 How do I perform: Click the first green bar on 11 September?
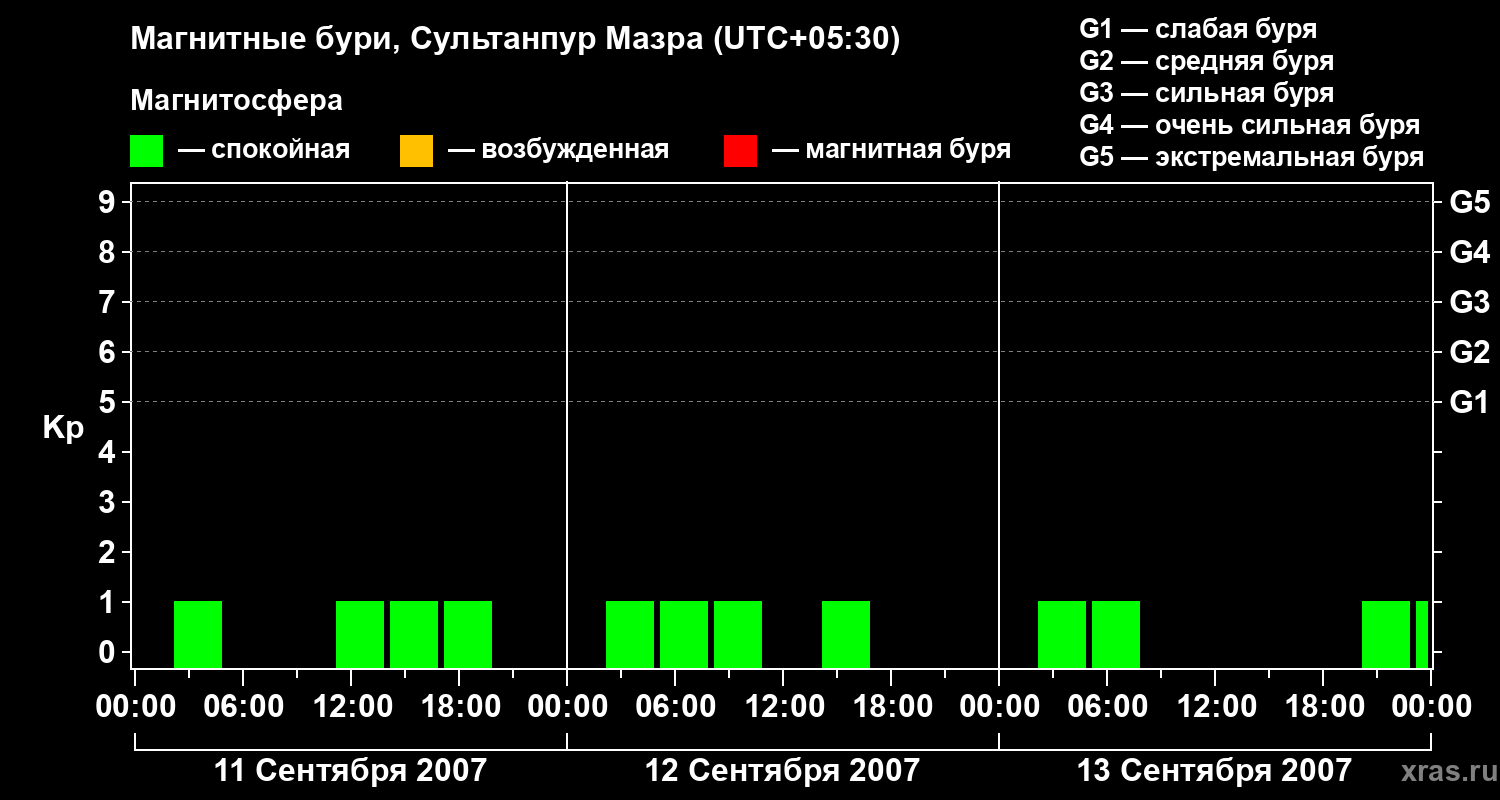coord(198,634)
